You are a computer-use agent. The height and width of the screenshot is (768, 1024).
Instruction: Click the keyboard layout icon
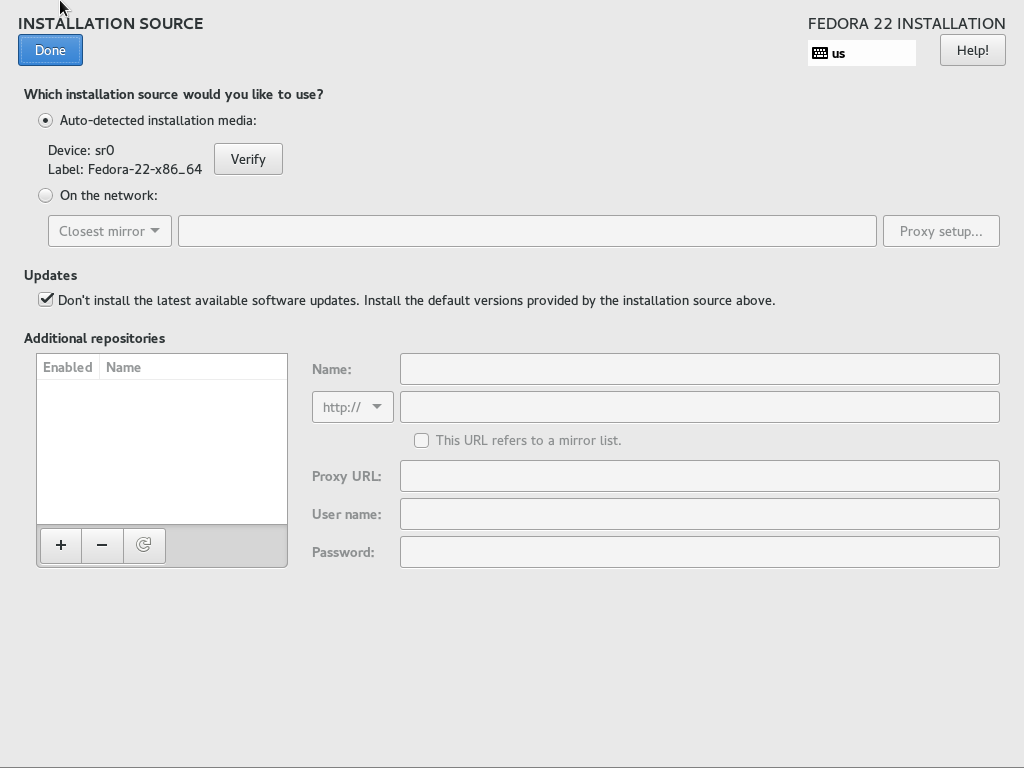coord(820,53)
